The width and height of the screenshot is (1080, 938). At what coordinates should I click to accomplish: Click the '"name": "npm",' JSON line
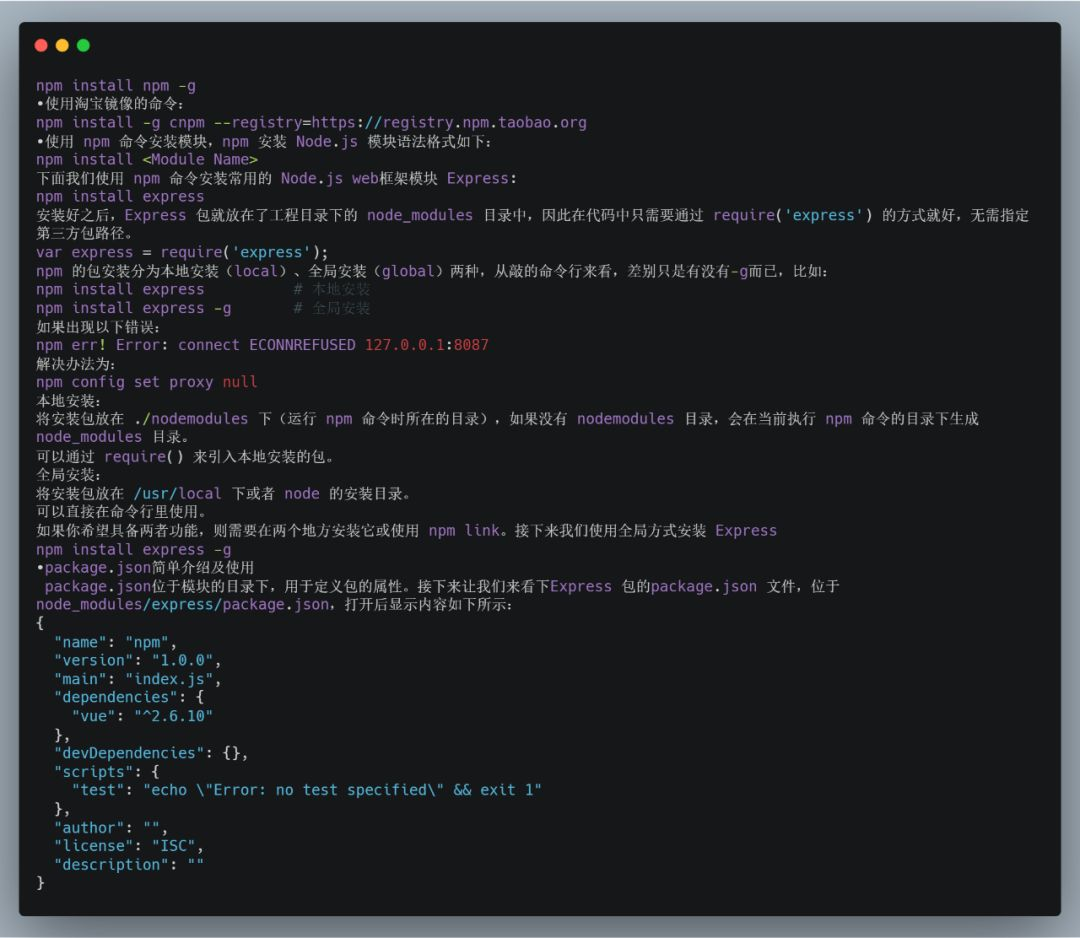pos(115,643)
